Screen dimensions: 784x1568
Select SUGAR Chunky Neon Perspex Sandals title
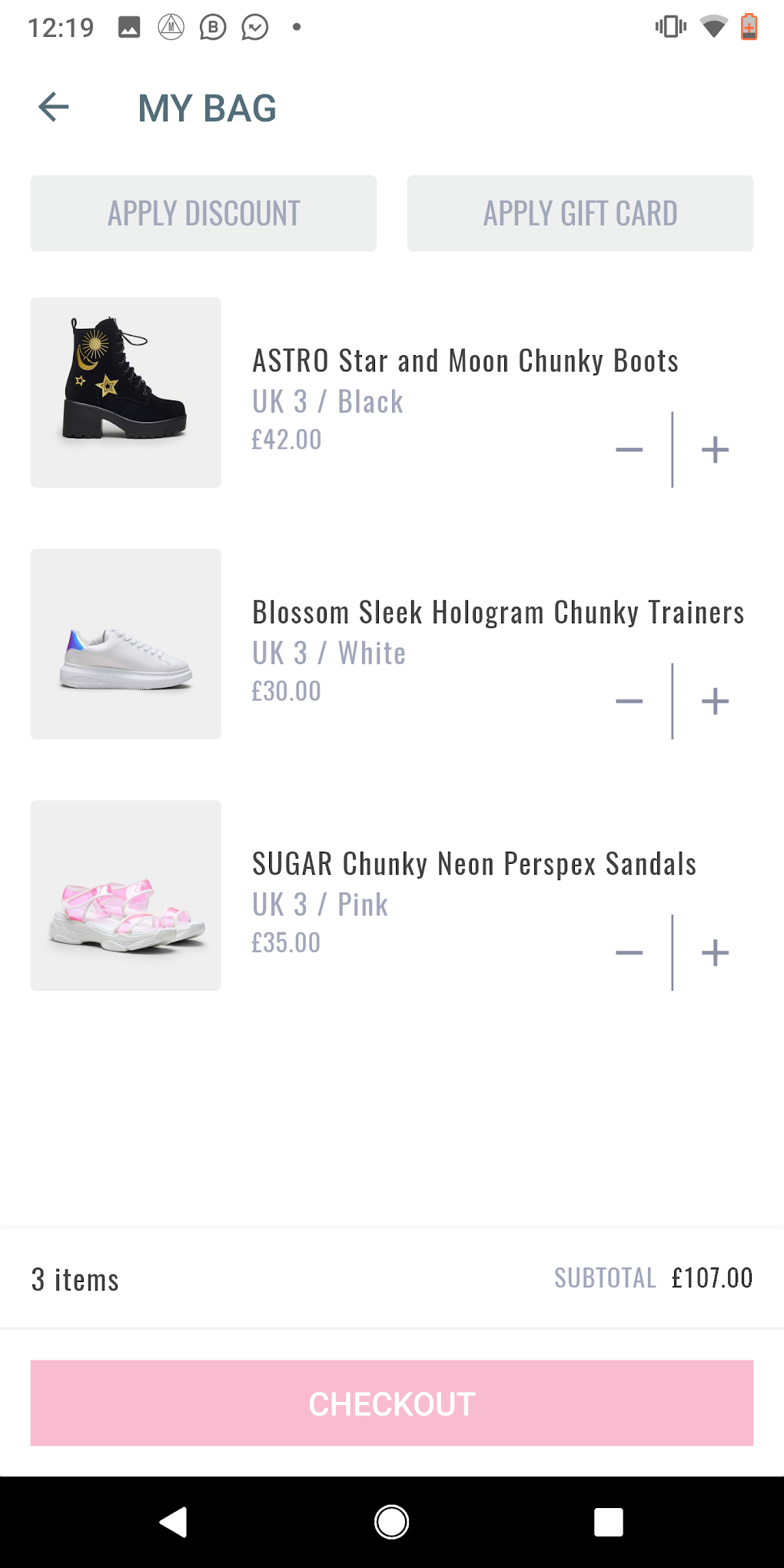coord(474,864)
